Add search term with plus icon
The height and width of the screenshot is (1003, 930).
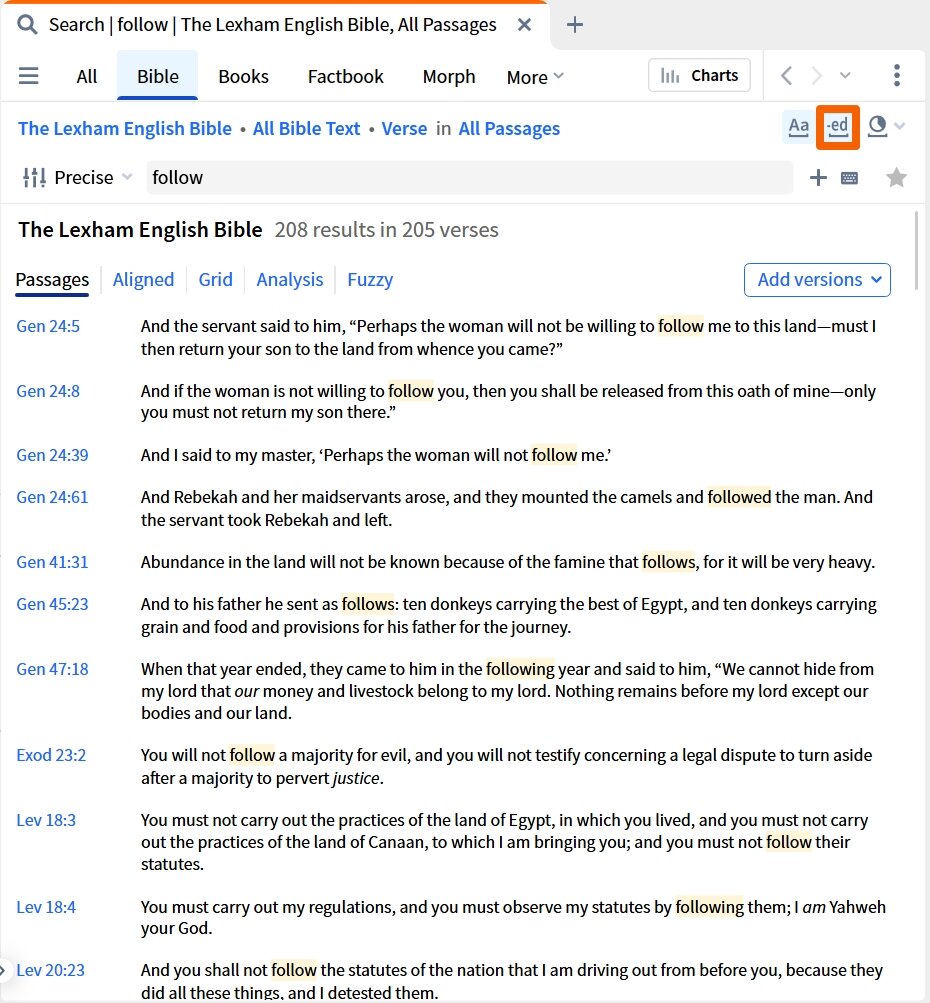[x=818, y=177]
